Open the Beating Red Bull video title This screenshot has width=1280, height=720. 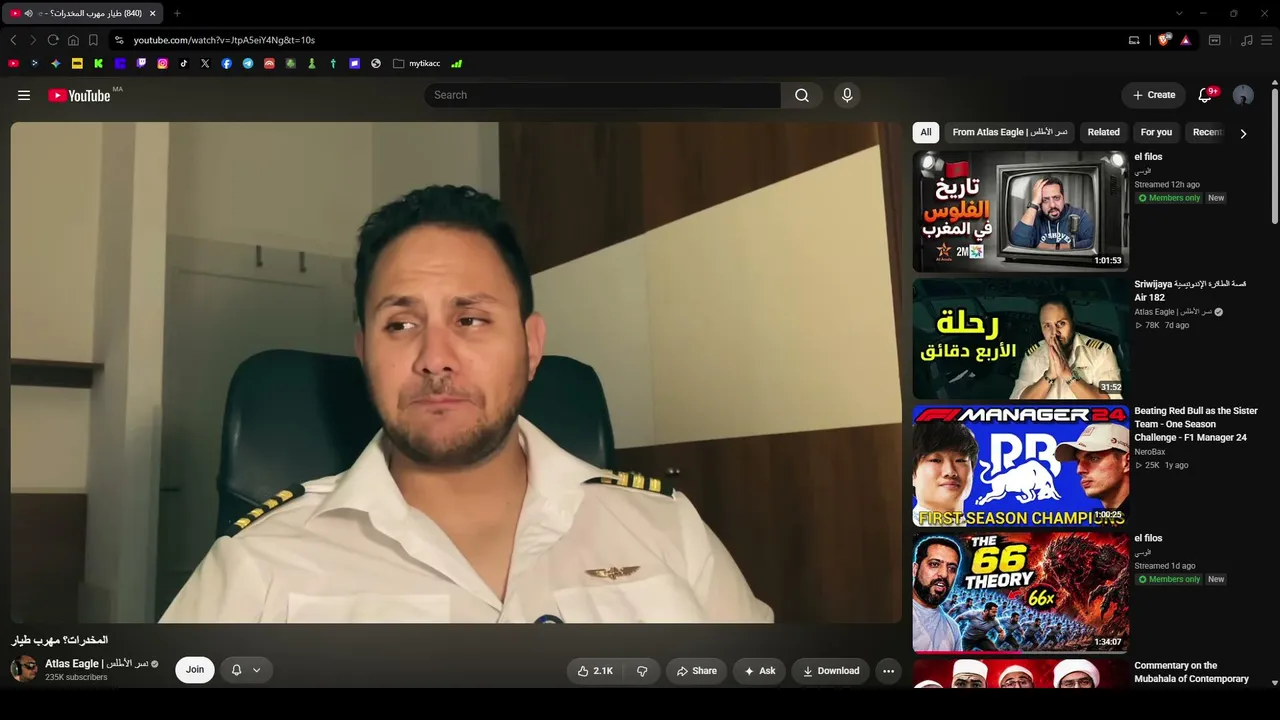click(1196, 424)
